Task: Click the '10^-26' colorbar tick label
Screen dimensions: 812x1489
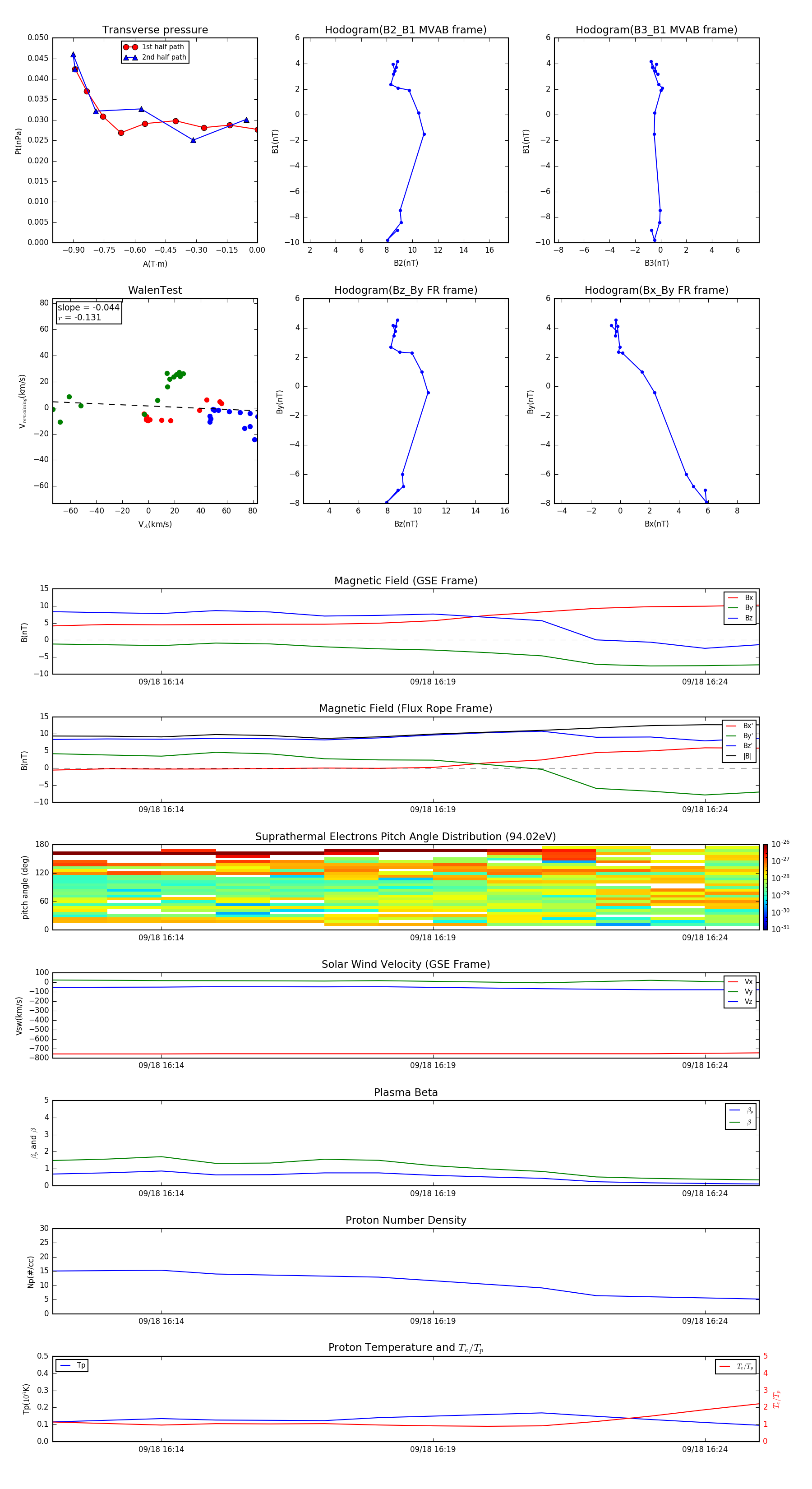Action: point(780,844)
